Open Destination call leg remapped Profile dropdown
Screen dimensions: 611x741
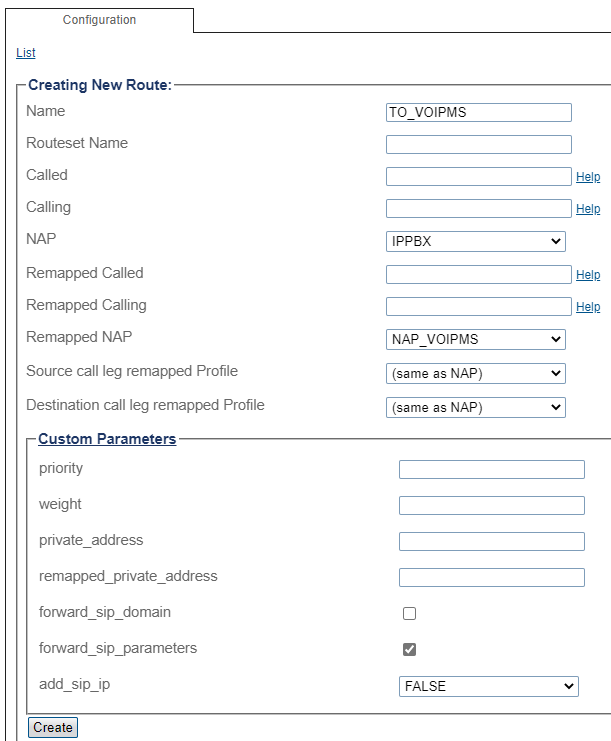tap(475, 407)
